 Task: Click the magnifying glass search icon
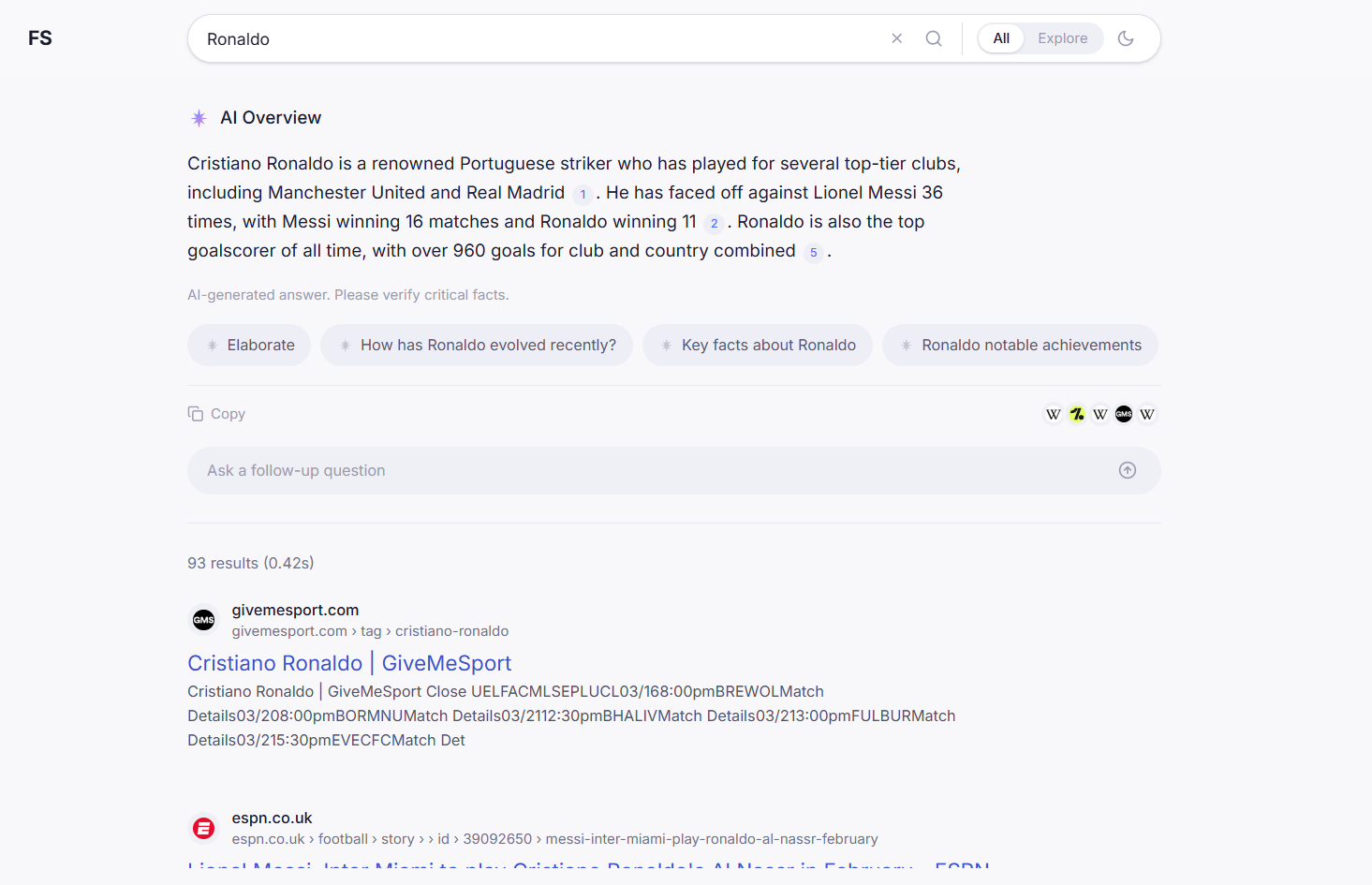coord(933,38)
